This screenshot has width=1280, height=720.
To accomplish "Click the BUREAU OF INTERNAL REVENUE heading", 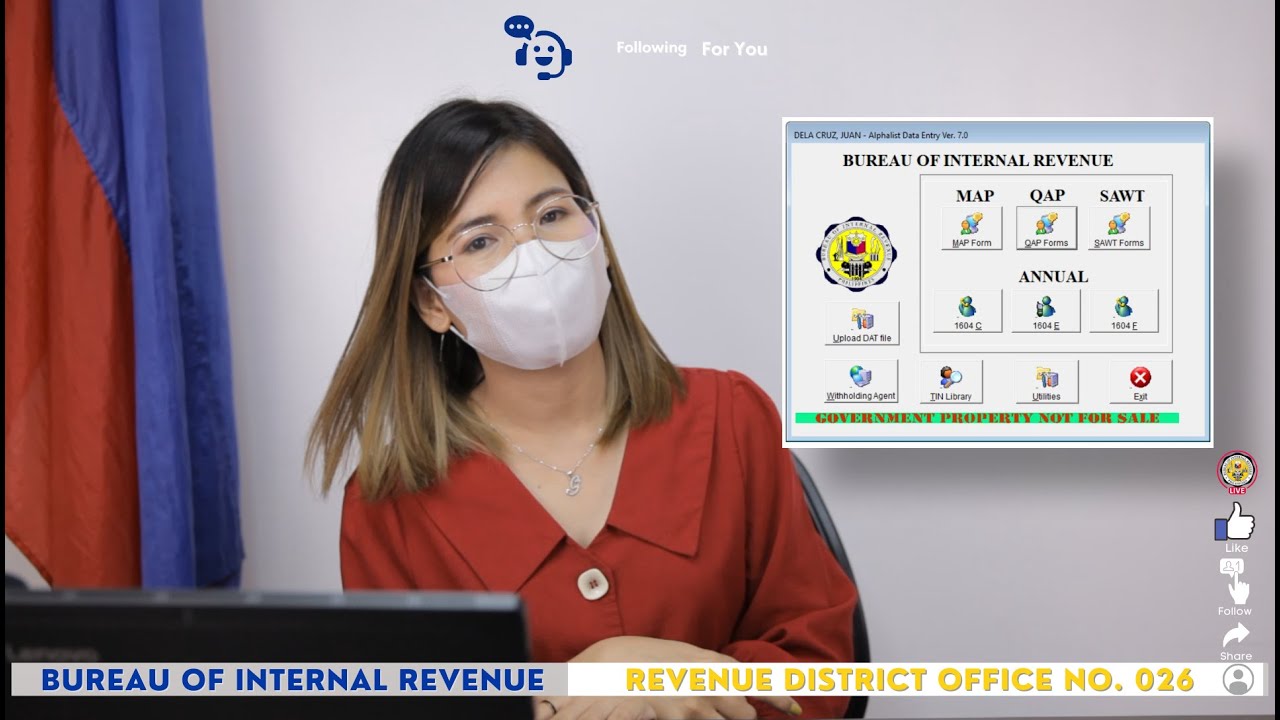I will (977, 160).
